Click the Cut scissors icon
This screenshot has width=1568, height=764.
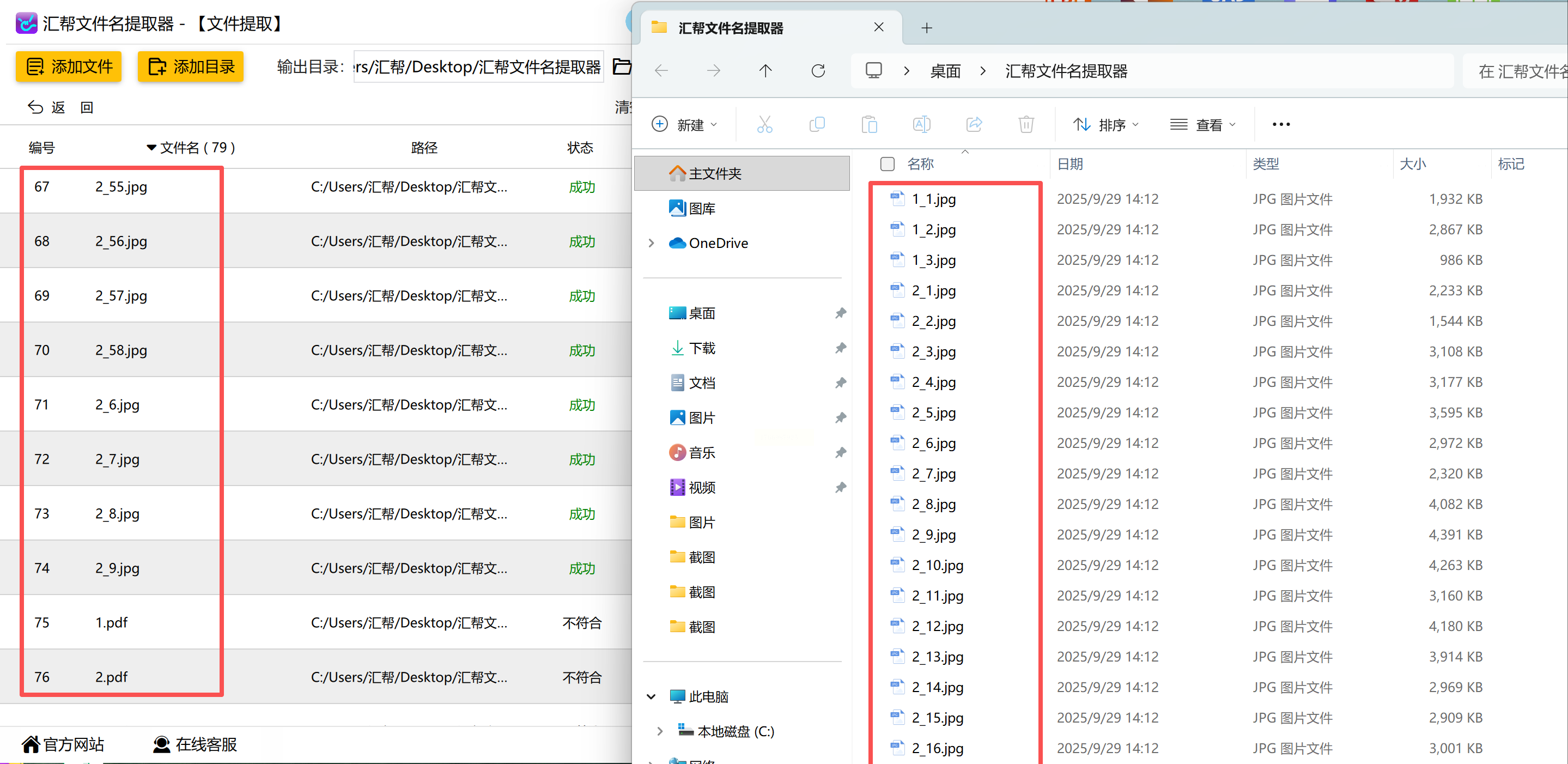[x=764, y=125]
